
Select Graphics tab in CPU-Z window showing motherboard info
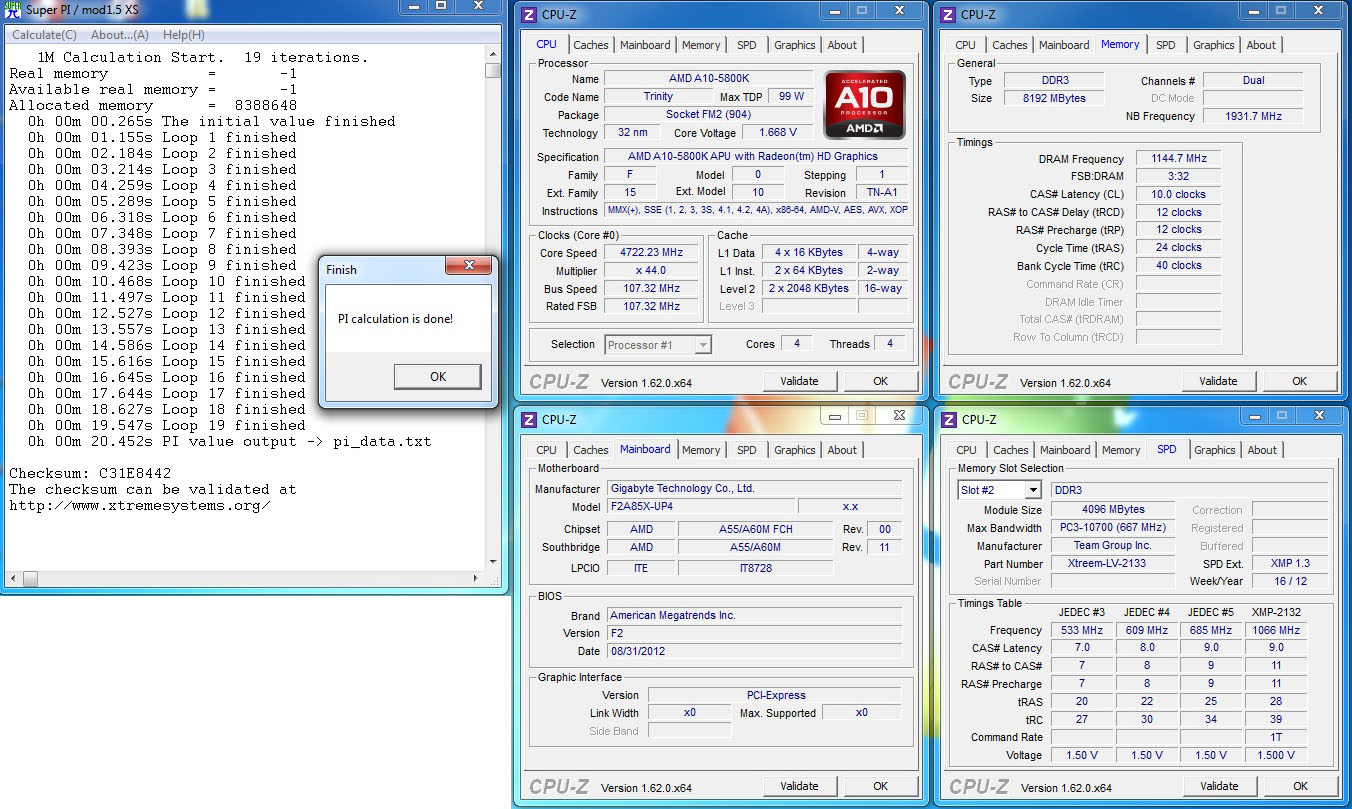point(795,450)
